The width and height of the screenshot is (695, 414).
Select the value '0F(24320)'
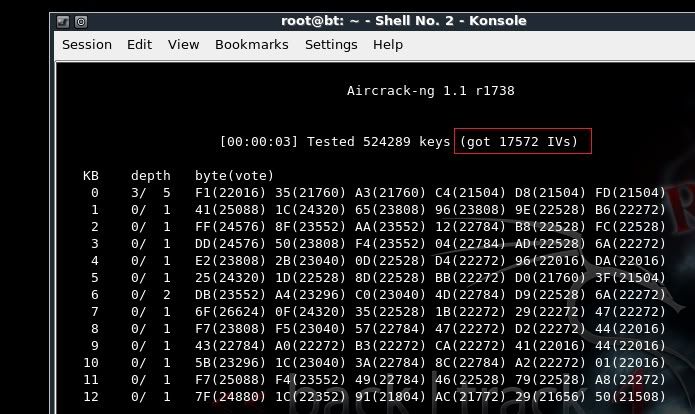tap(310, 312)
